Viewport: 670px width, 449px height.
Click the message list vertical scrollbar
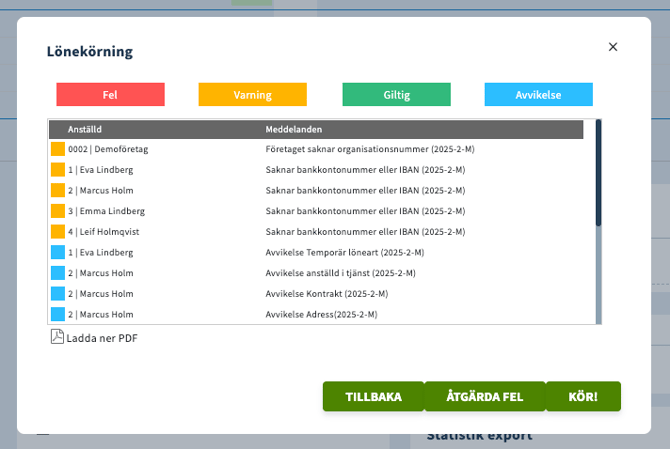point(598,220)
